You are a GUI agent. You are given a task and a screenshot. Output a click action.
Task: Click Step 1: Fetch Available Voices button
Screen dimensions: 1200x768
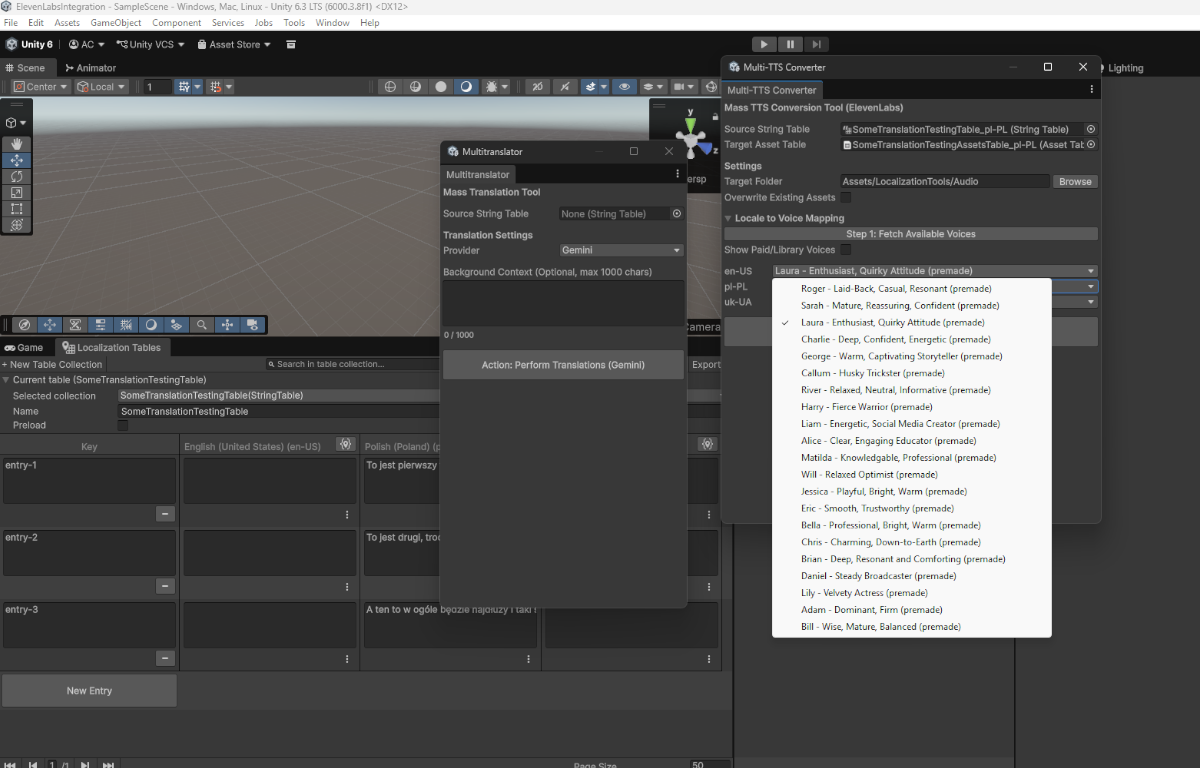pyautogui.click(x=911, y=234)
